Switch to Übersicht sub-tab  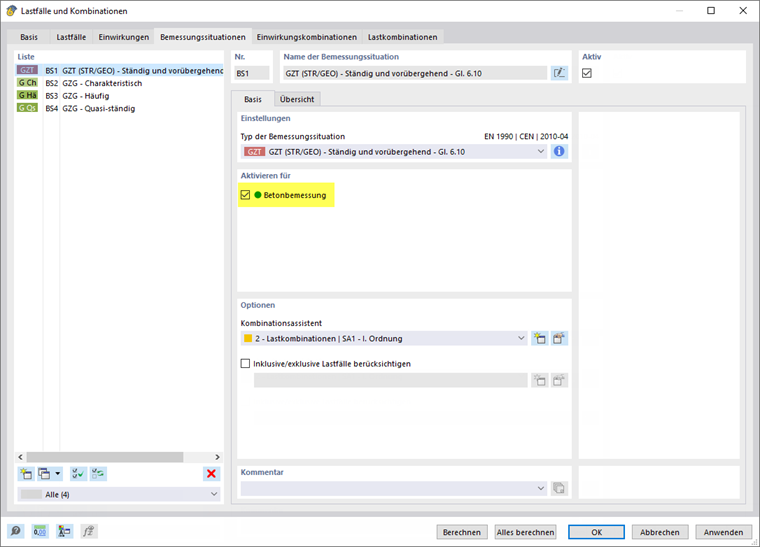pyautogui.click(x=297, y=99)
